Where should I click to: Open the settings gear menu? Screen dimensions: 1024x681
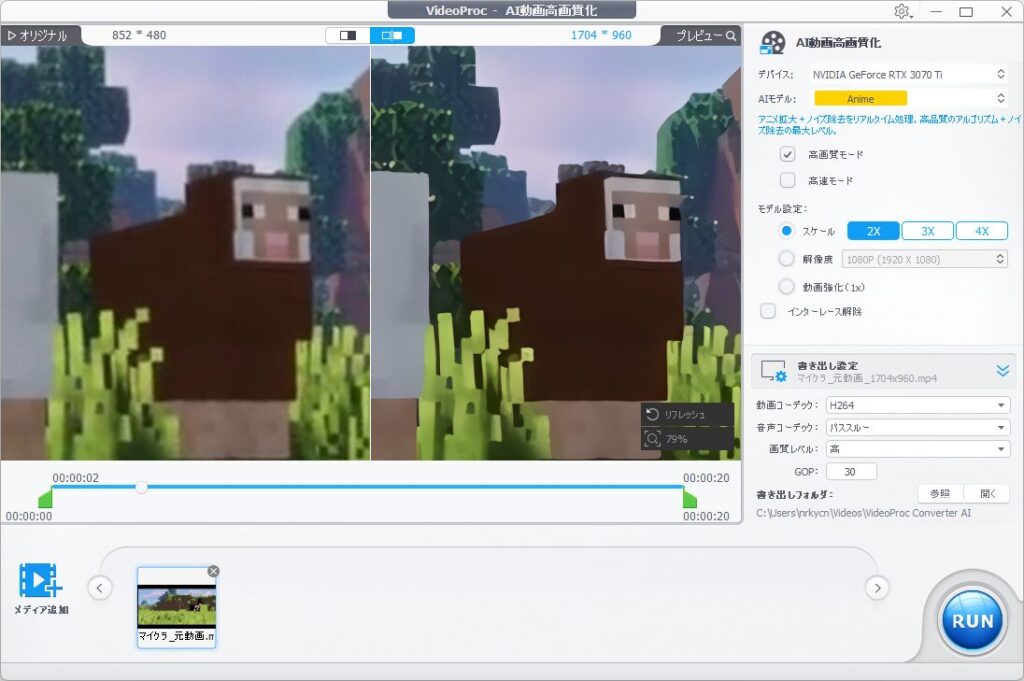pos(903,12)
